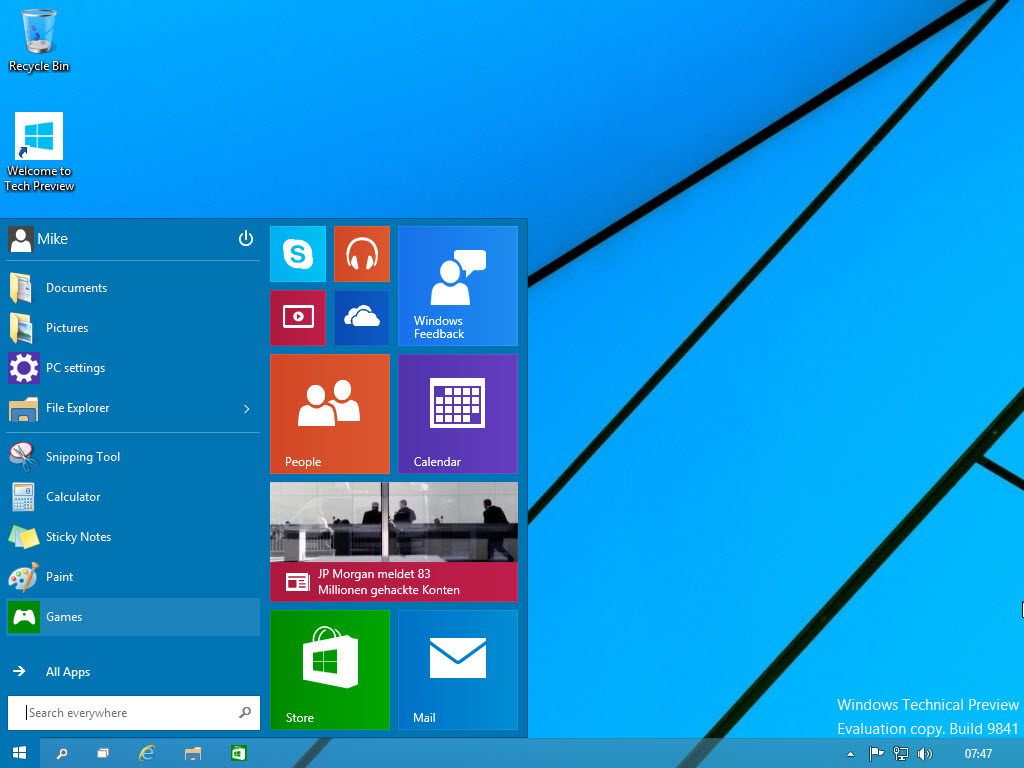Open Pictures from the Start menu
The image size is (1024, 768).
[x=133, y=328]
